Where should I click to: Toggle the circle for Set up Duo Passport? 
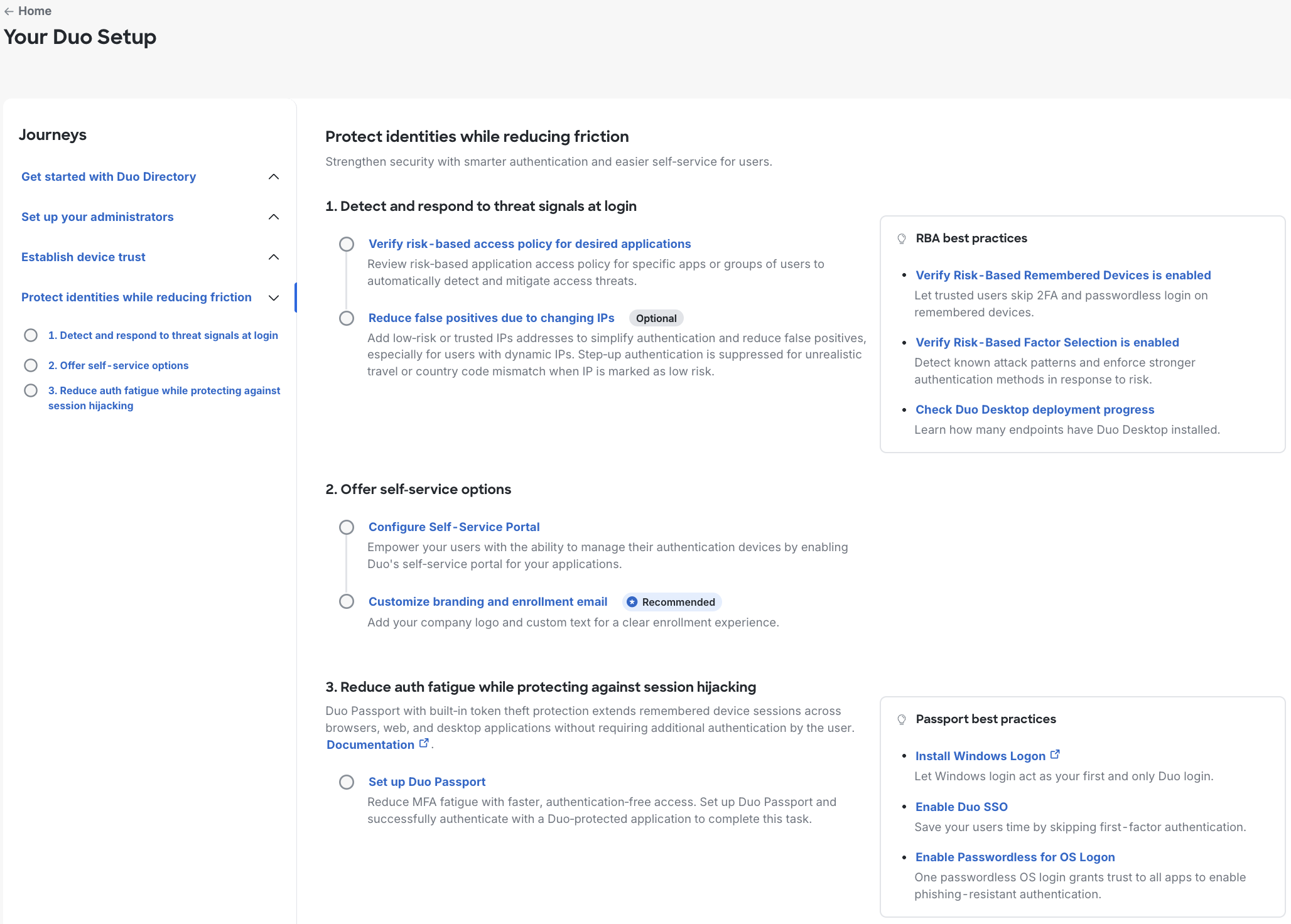tap(347, 782)
